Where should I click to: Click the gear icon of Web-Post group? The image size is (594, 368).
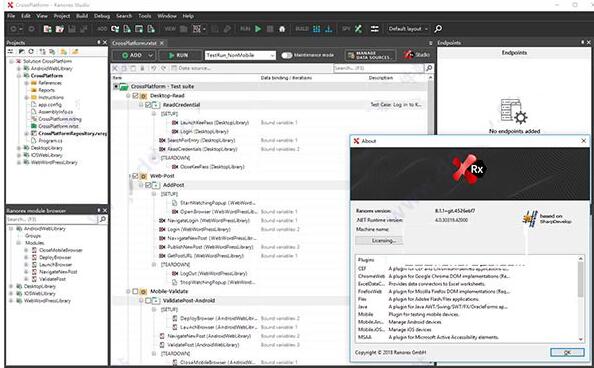coord(144,176)
